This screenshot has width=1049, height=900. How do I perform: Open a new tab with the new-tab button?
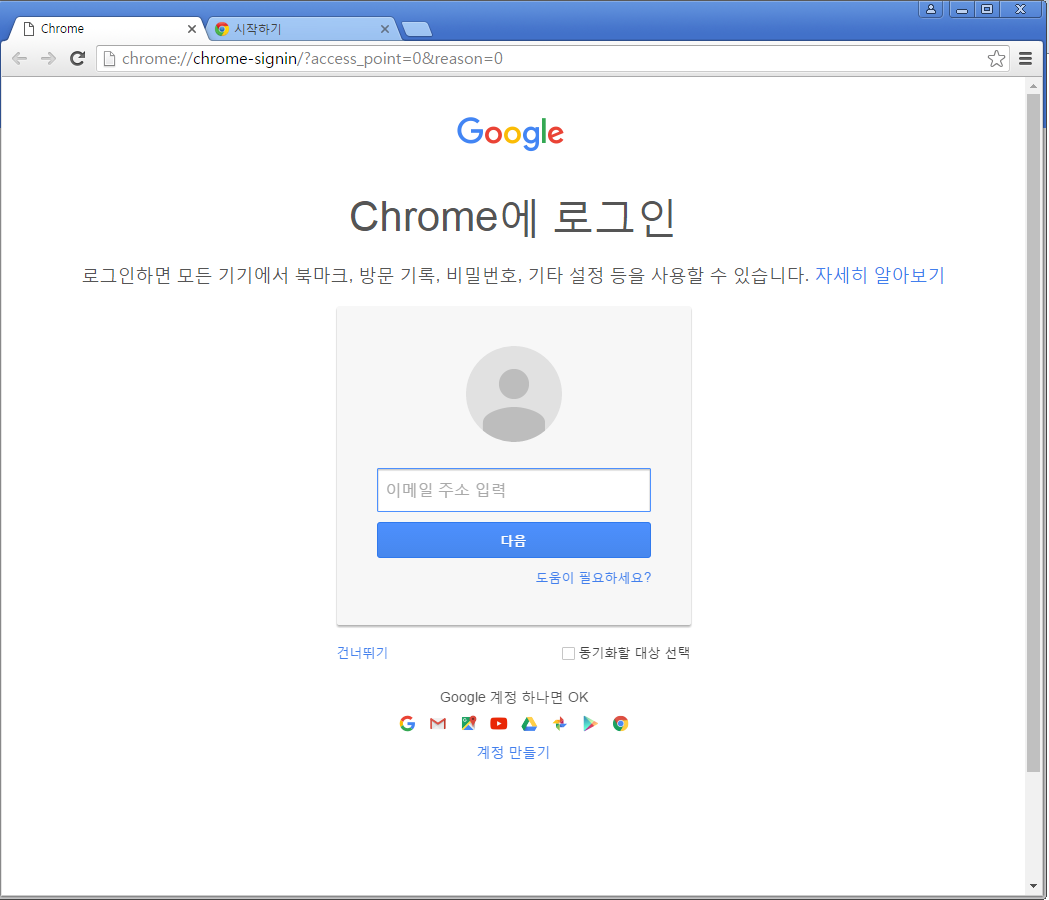(x=417, y=29)
